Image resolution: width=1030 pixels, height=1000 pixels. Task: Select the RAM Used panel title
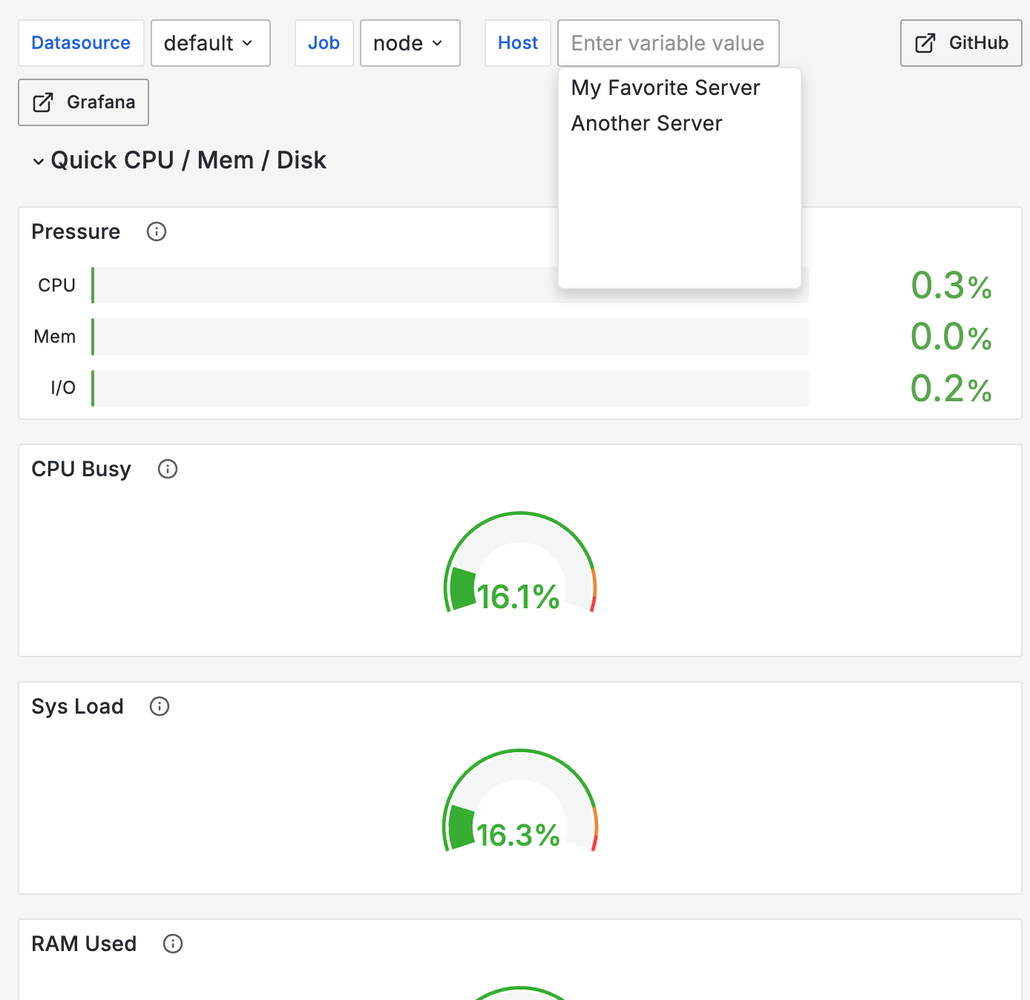84,943
